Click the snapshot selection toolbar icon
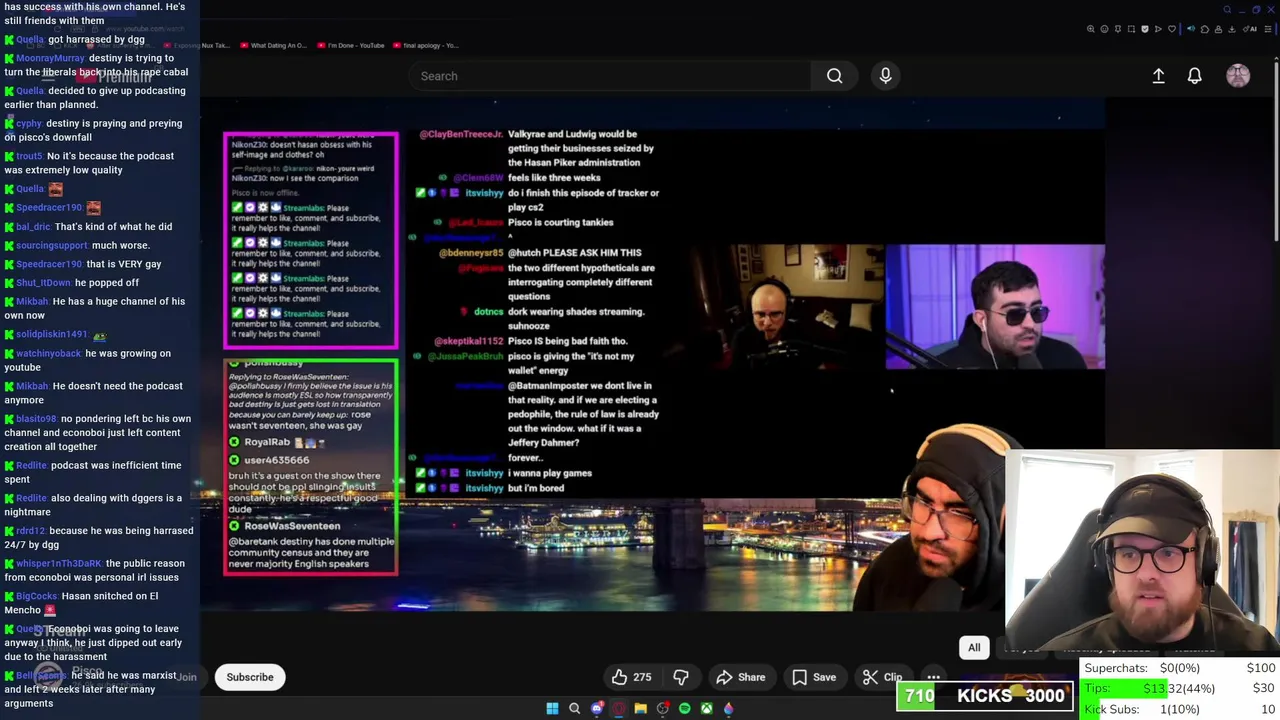This screenshot has height=720, width=1280. coord(1131,29)
